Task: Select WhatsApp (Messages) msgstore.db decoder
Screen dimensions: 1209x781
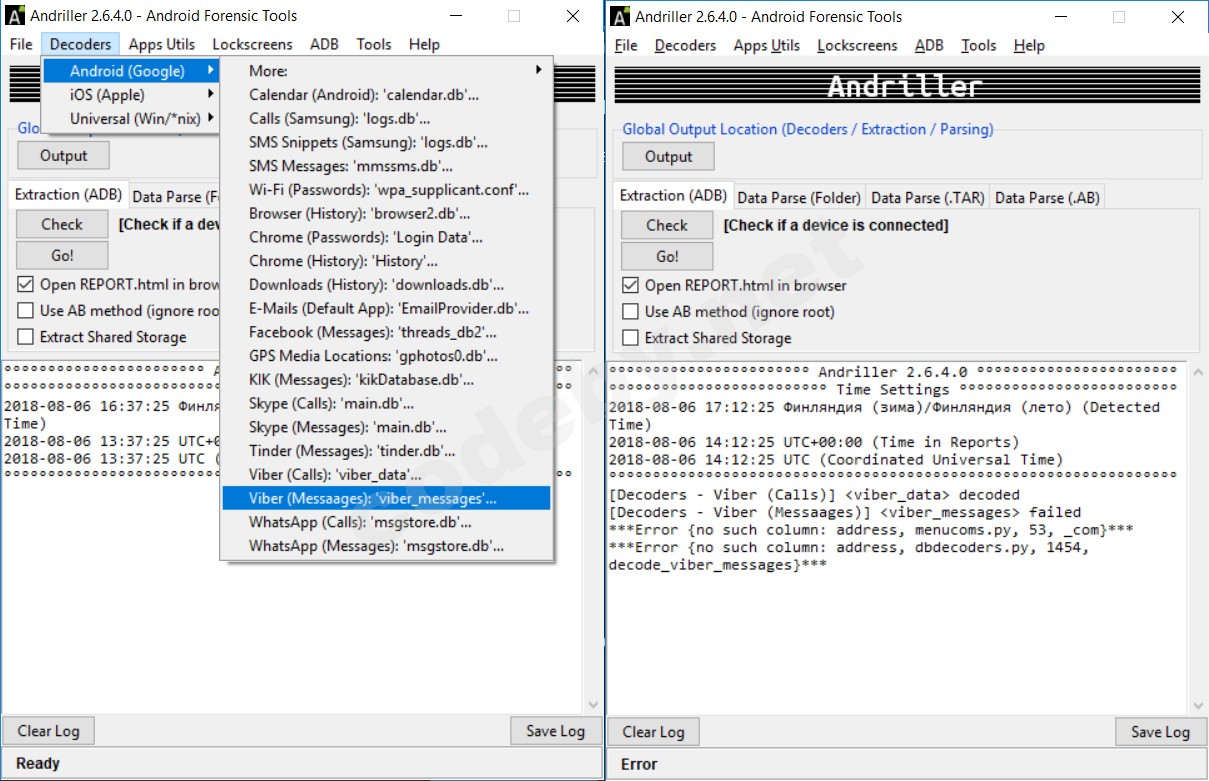Action: click(387, 546)
